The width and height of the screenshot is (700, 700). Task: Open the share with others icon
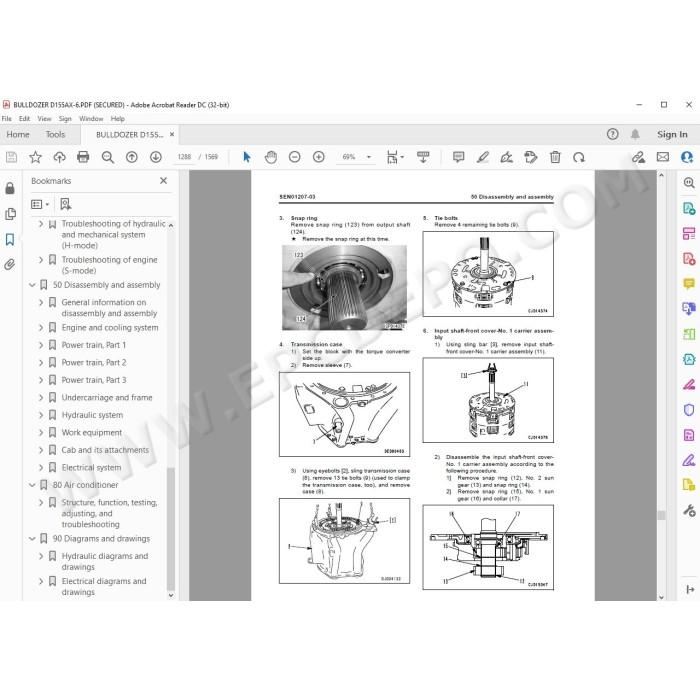pos(687,157)
